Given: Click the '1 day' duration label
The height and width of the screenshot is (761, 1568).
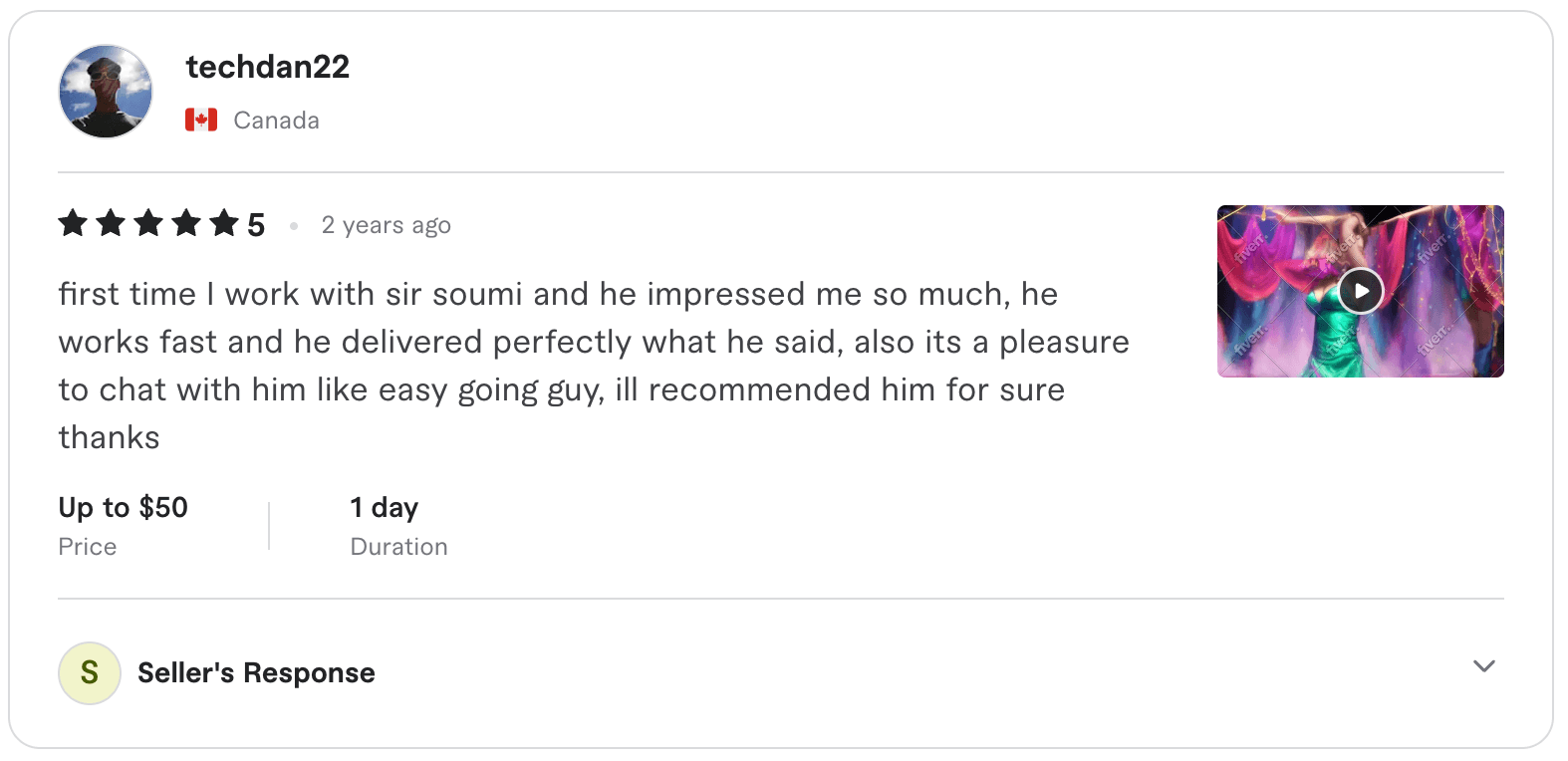Looking at the screenshot, I should (x=384, y=508).
